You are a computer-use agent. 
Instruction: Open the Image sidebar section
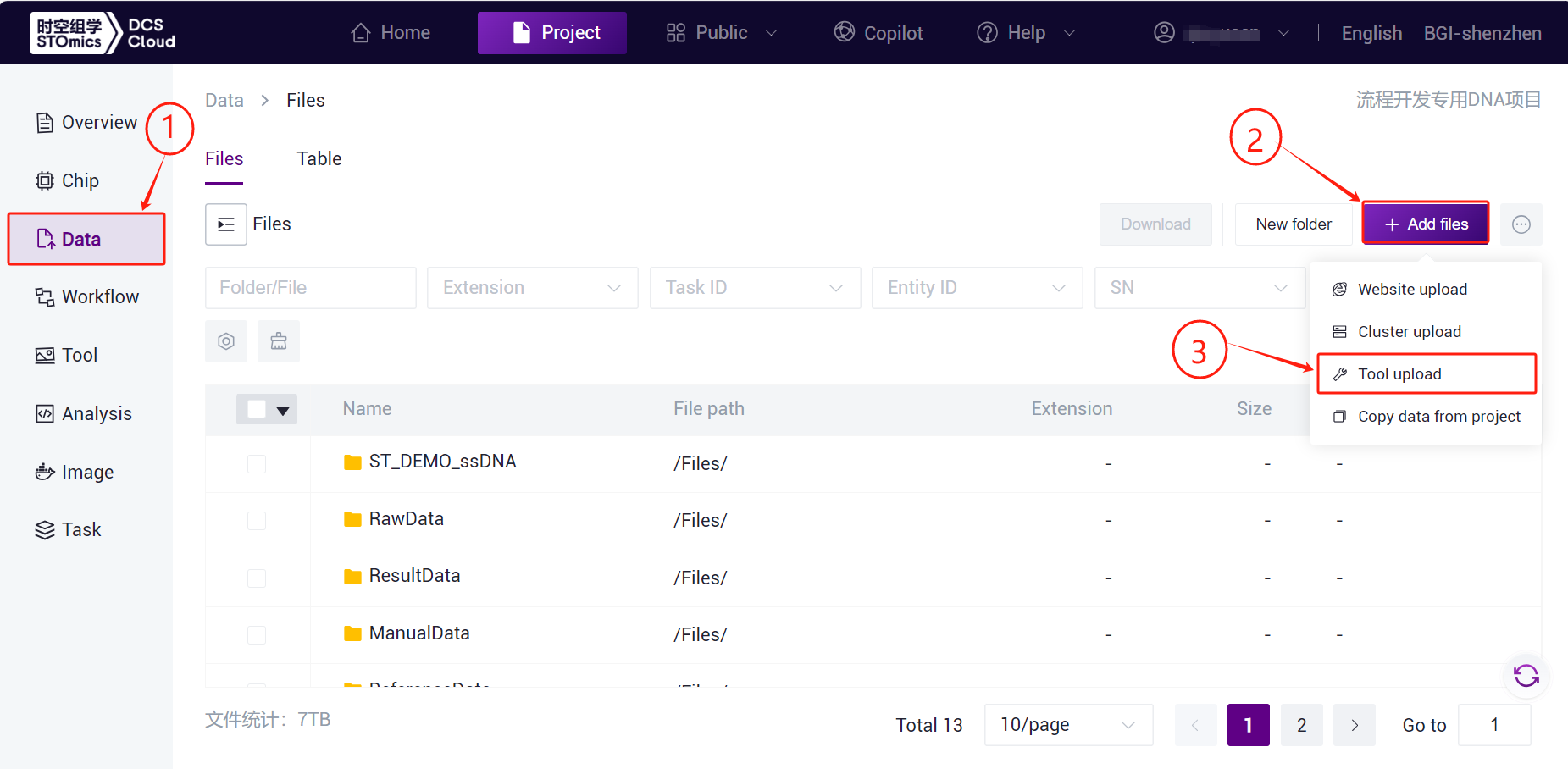pos(74,472)
